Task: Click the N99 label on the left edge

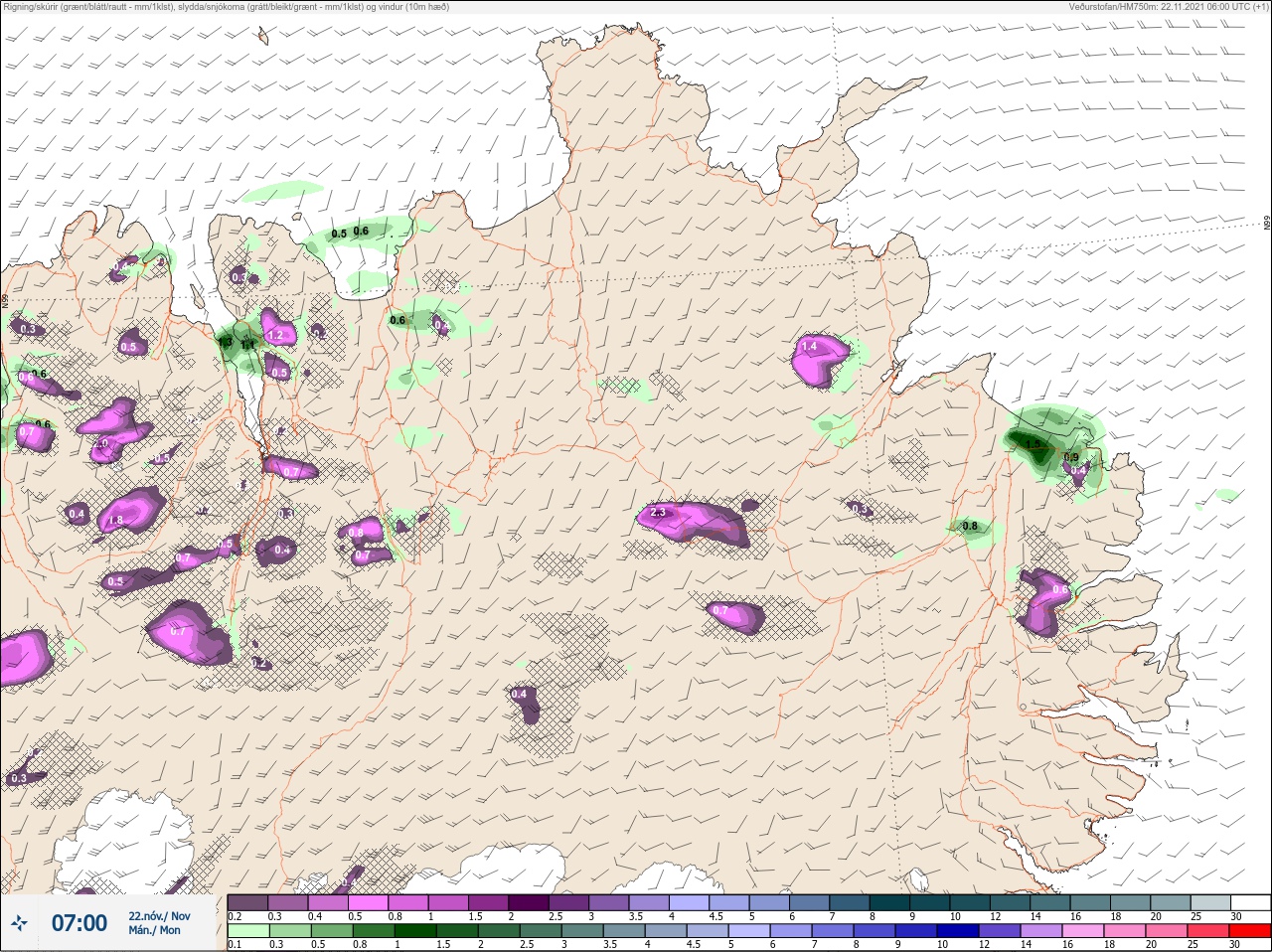Action: click(5, 300)
